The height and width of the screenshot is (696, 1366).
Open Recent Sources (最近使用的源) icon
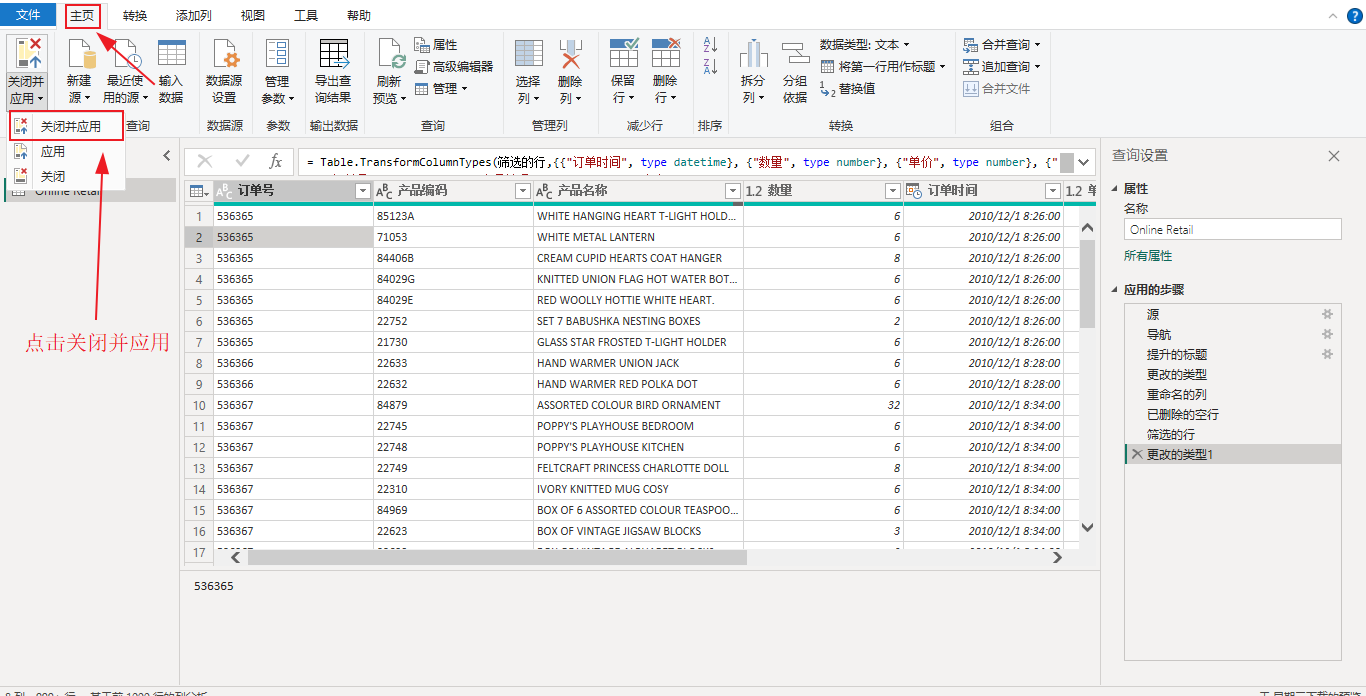pyautogui.click(x=126, y=54)
